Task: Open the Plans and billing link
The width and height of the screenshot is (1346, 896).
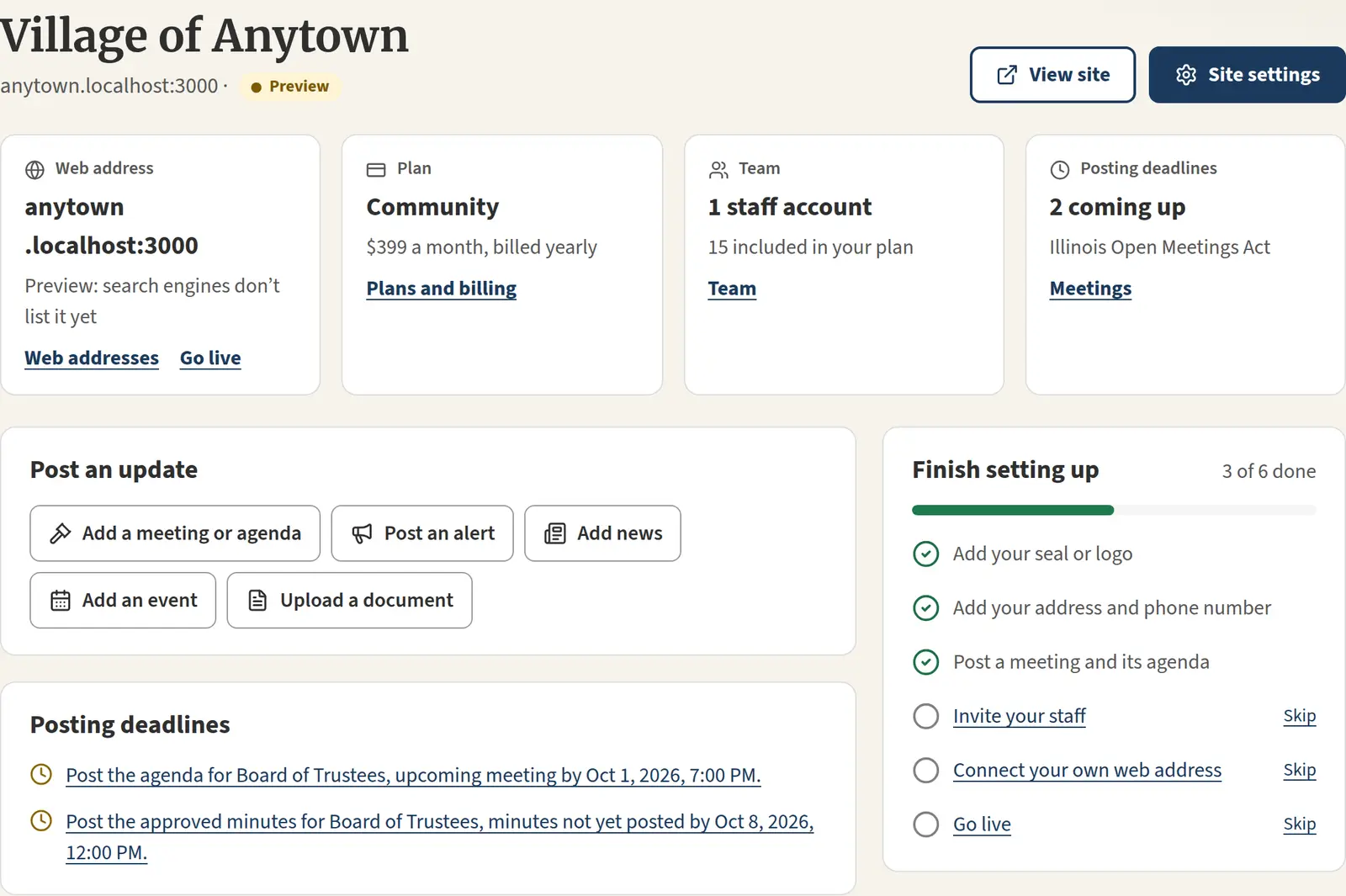Action: tap(442, 289)
